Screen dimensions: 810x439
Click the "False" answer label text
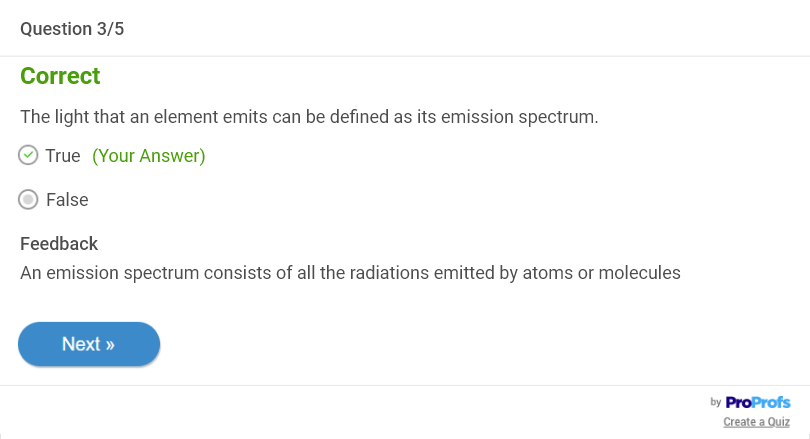(x=67, y=200)
